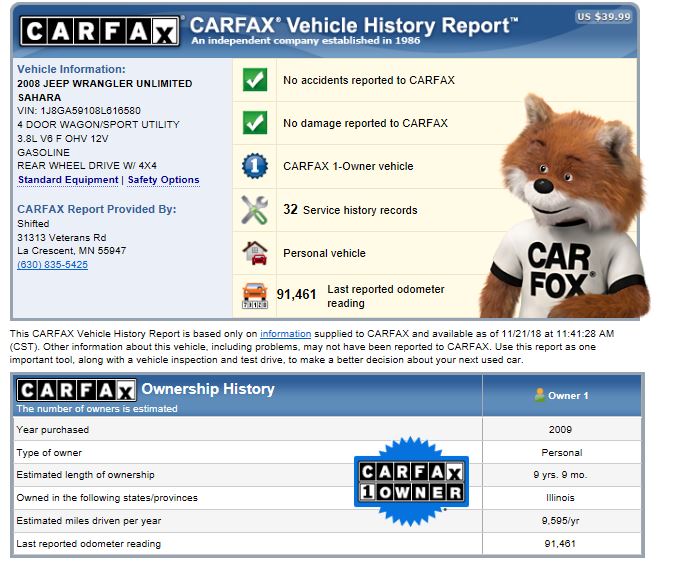Click the '9 yrs. 9 mo.' value
The image size is (673, 561).
click(560, 475)
